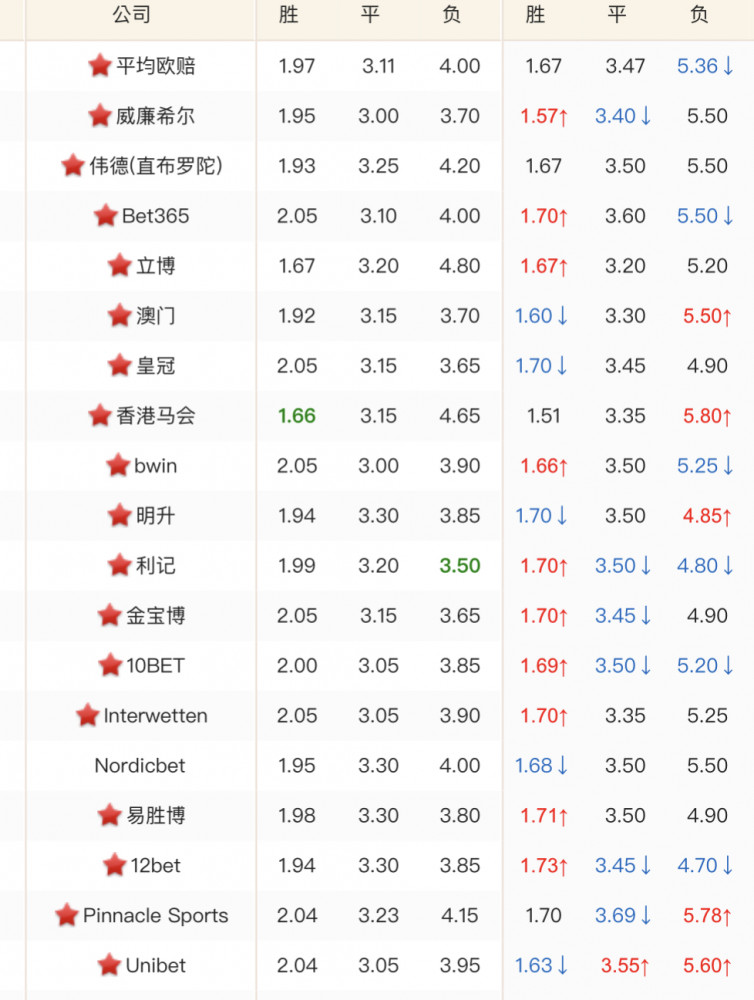Click 4.70↓ in 12bet row
The width and height of the screenshot is (754, 1000).
point(705,865)
